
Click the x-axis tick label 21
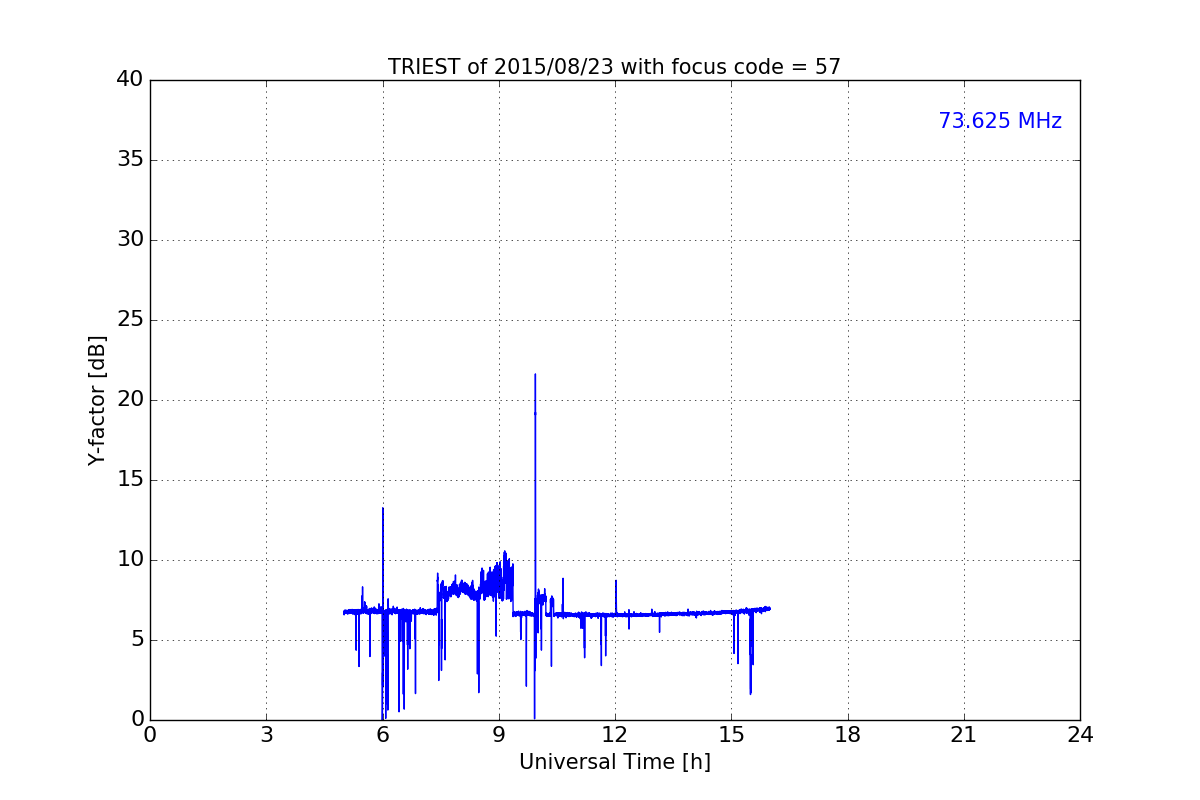click(964, 735)
